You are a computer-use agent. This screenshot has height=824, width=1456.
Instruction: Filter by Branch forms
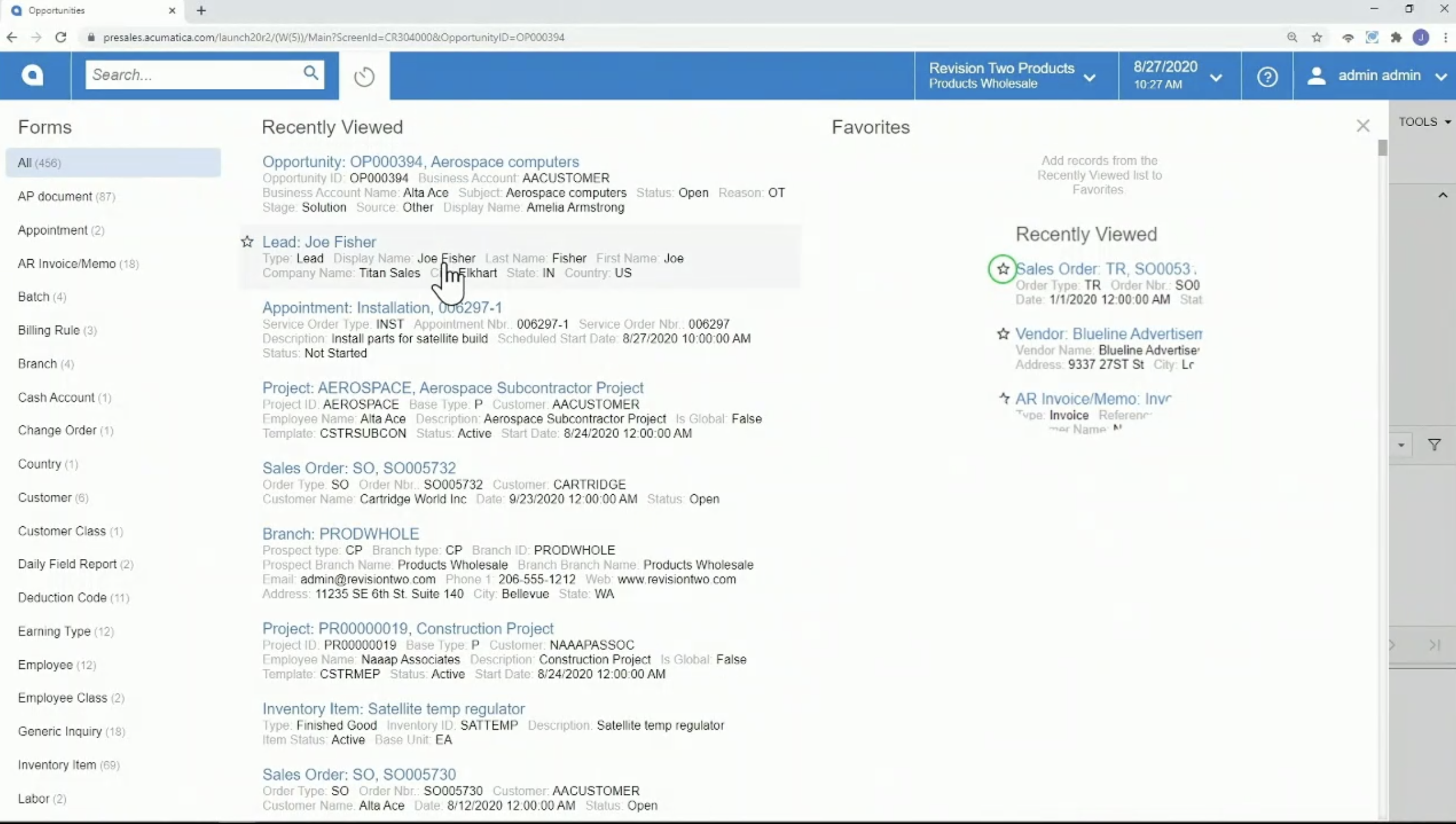coord(46,364)
